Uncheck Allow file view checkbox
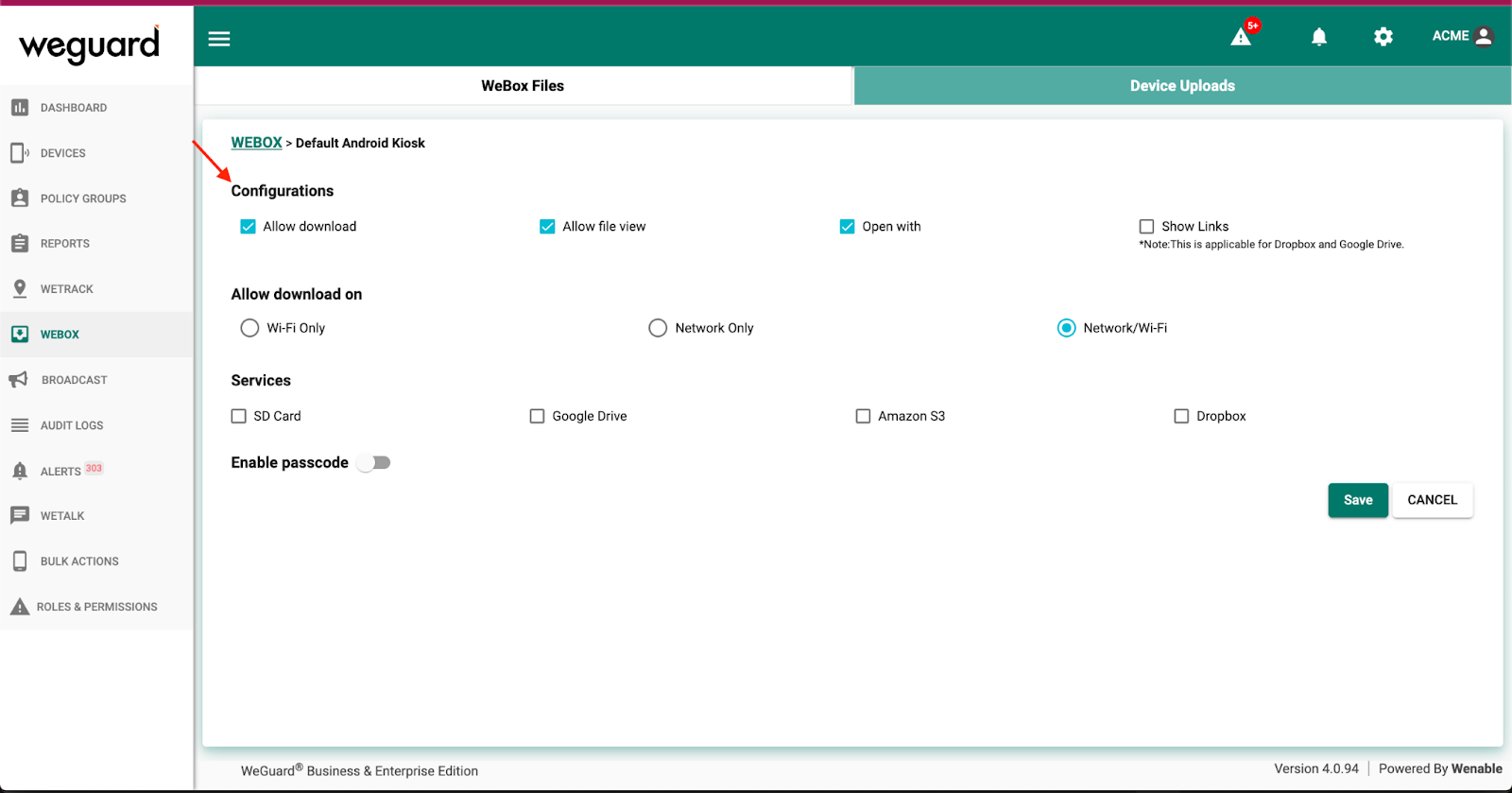 pos(547,227)
